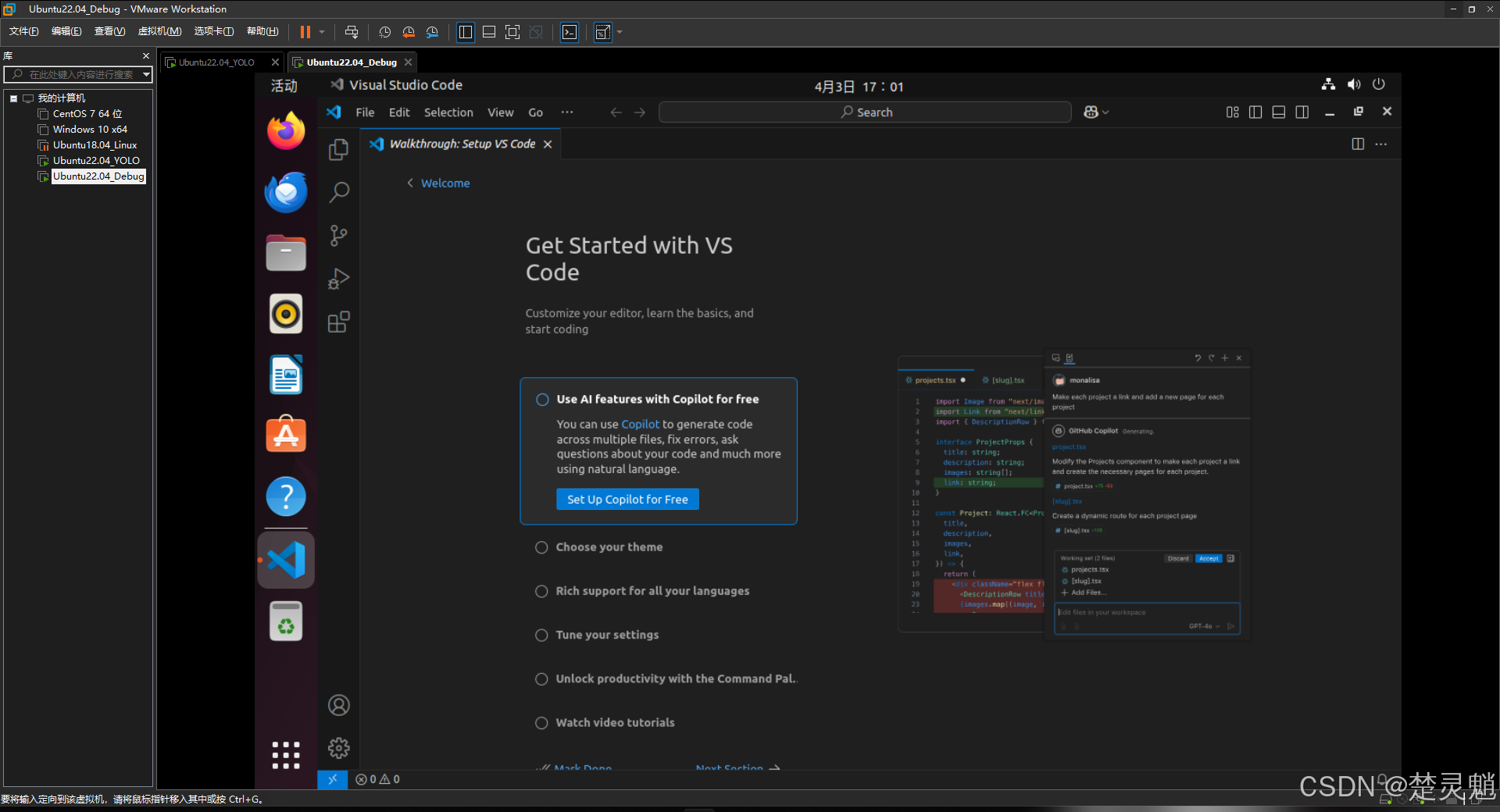This screenshot has height=812, width=1500.
Task: Open the VMware console view button
Action: 570,32
